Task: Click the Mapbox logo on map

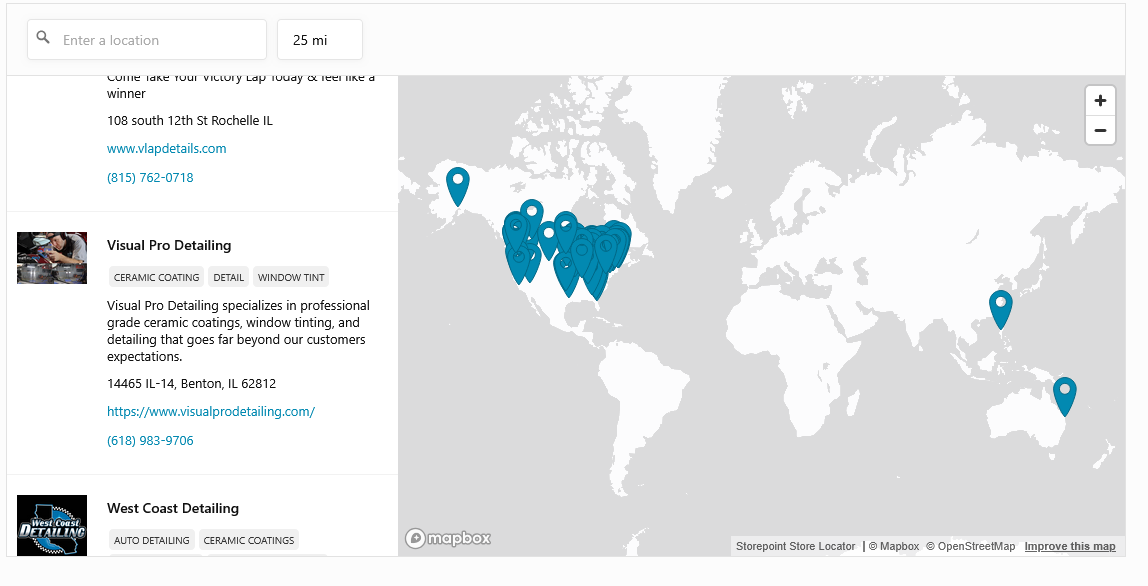Action: (x=448, y=538)
